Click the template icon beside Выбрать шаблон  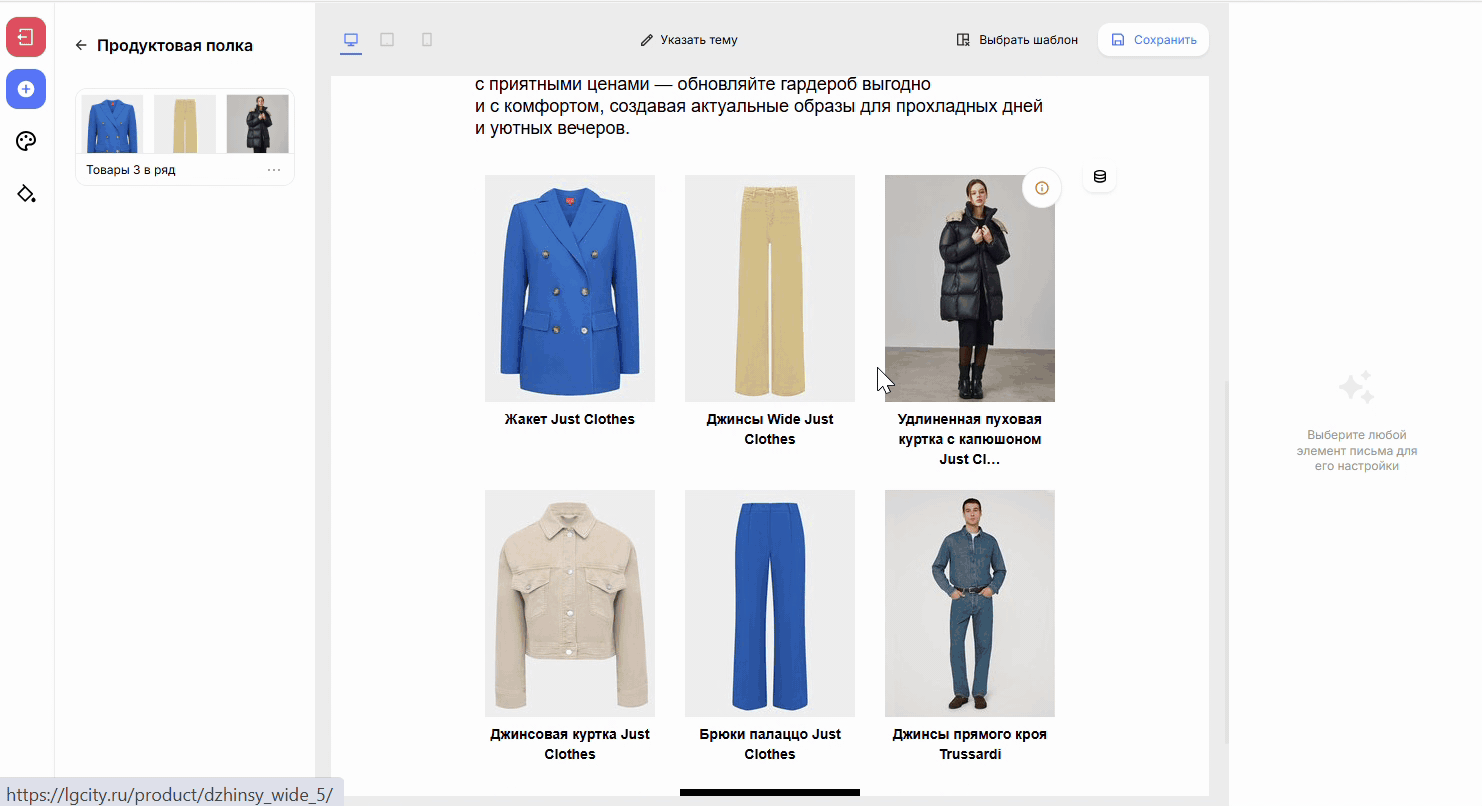(x=963, y=40)
